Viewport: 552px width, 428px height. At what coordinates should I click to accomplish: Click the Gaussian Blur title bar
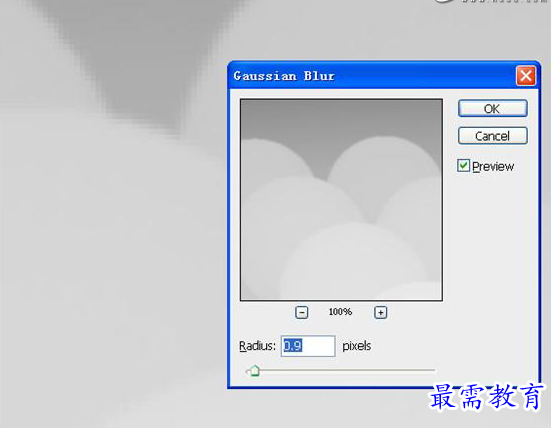(384, 76)
